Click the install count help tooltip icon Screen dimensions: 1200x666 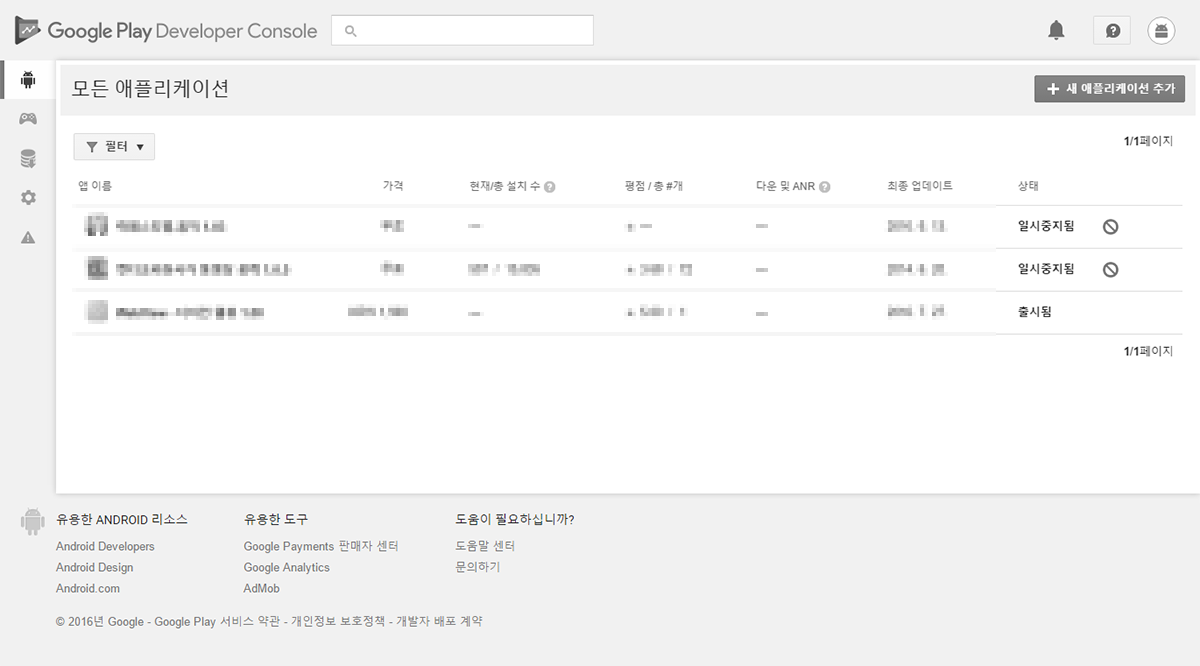coord(552,186)
